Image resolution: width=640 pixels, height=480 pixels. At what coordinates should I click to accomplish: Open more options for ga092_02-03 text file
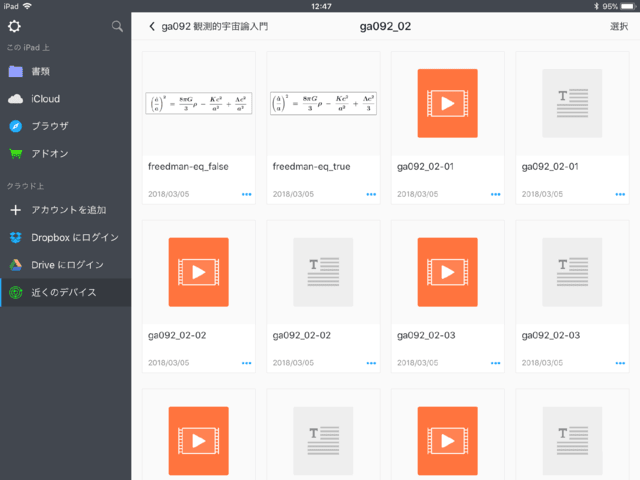click(x=620, y=363)
